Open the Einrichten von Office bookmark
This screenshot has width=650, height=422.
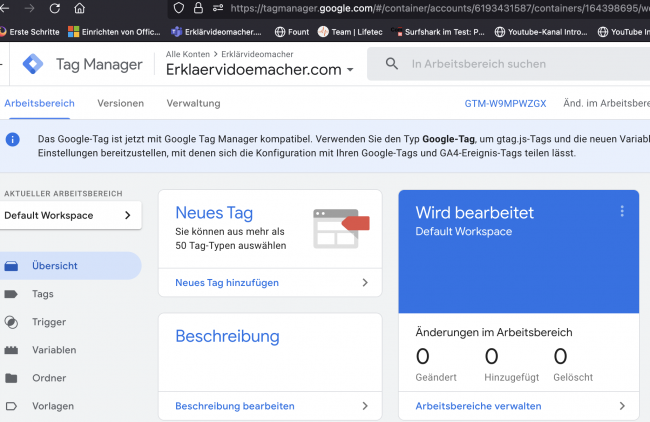pyautogui.click(x=114, y=32)
